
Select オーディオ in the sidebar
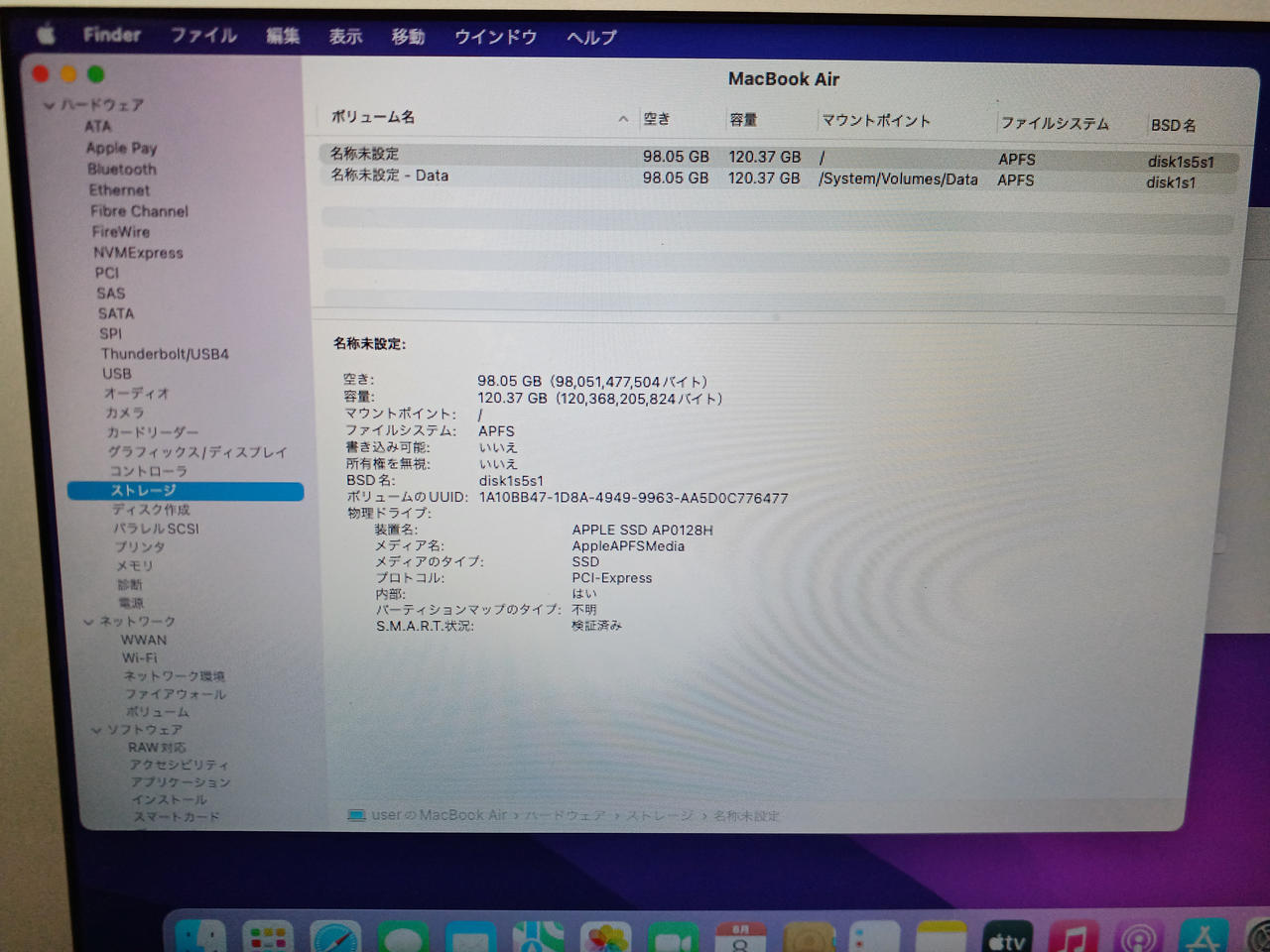click(136, 393)
